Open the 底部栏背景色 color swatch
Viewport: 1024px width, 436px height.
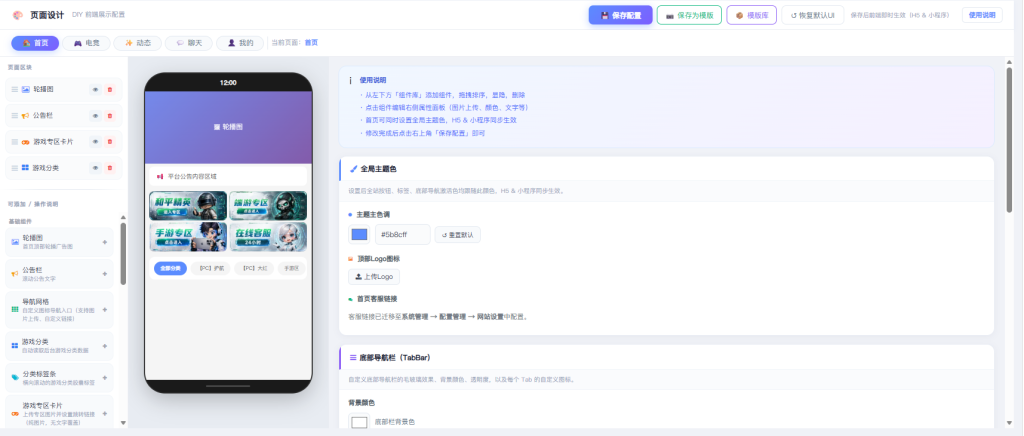tap(359, 422)
